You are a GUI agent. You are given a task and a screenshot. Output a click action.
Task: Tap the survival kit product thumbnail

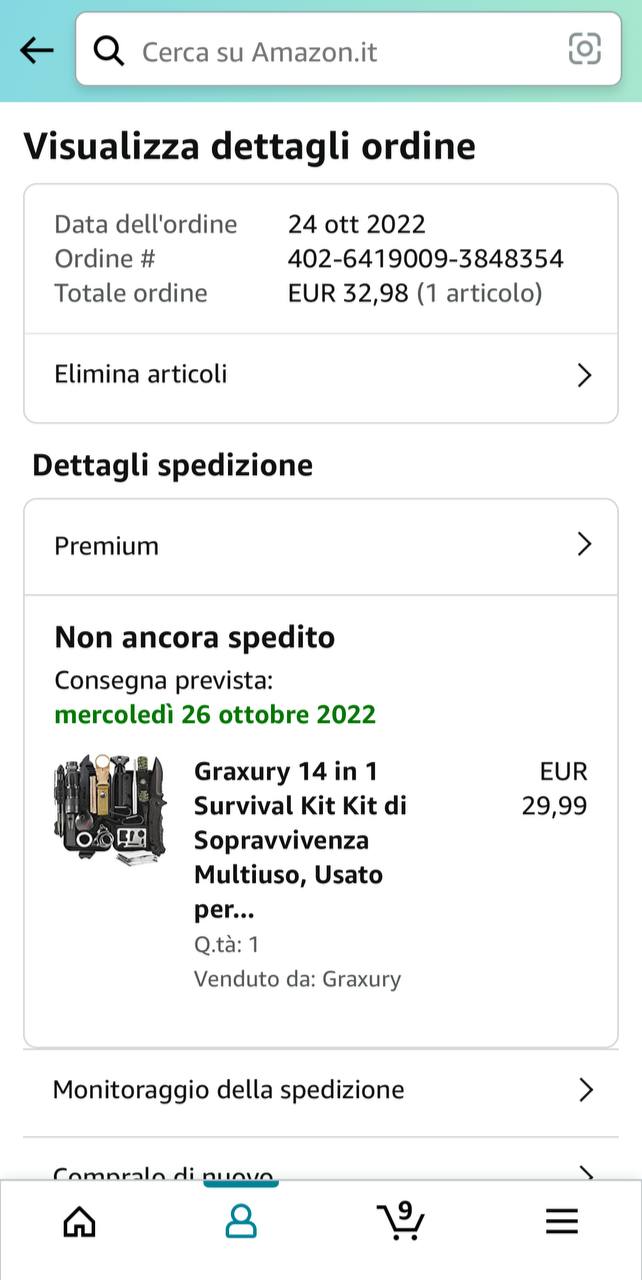(110, 810)
